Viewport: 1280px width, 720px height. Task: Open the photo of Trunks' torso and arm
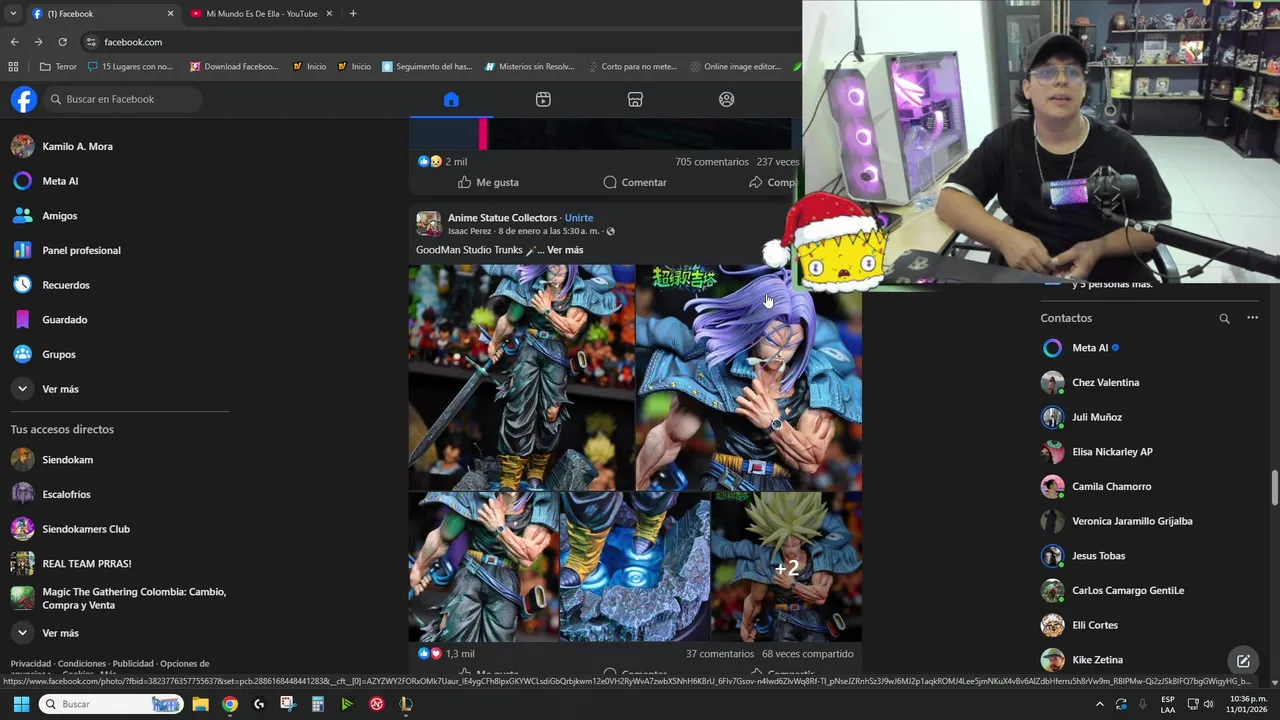pos(483,567)
